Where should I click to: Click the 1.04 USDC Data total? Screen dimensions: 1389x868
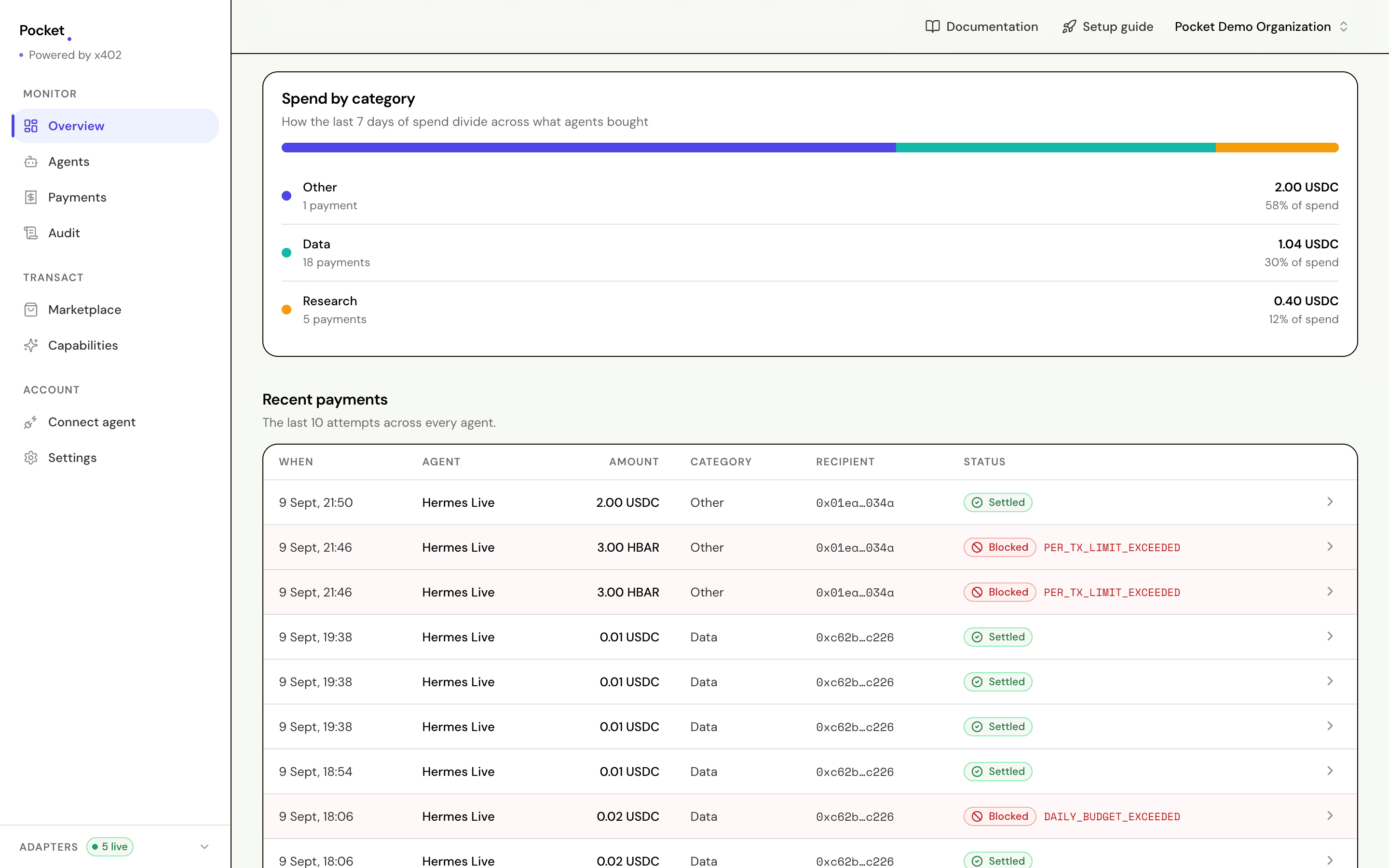[x=1308, y=244]
